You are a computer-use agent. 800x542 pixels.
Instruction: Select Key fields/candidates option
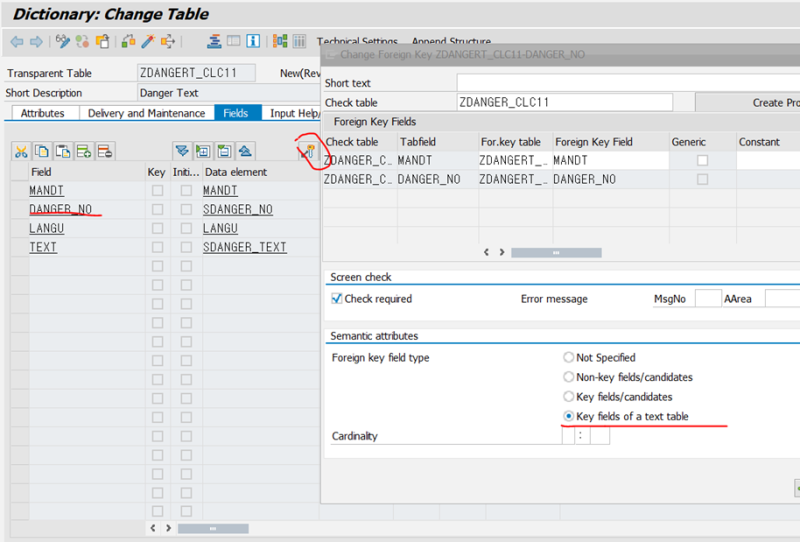click(568, 396)
